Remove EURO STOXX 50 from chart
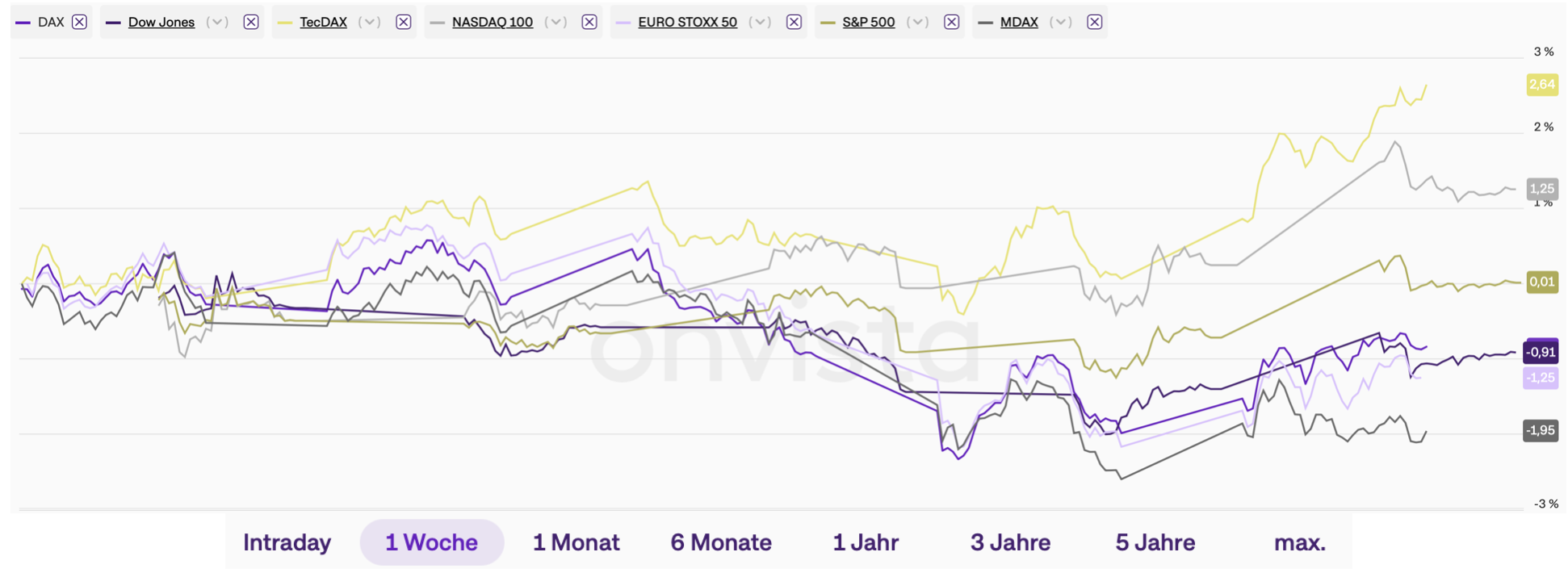Viewport: 1568px width, 573px height. point(794,22)
